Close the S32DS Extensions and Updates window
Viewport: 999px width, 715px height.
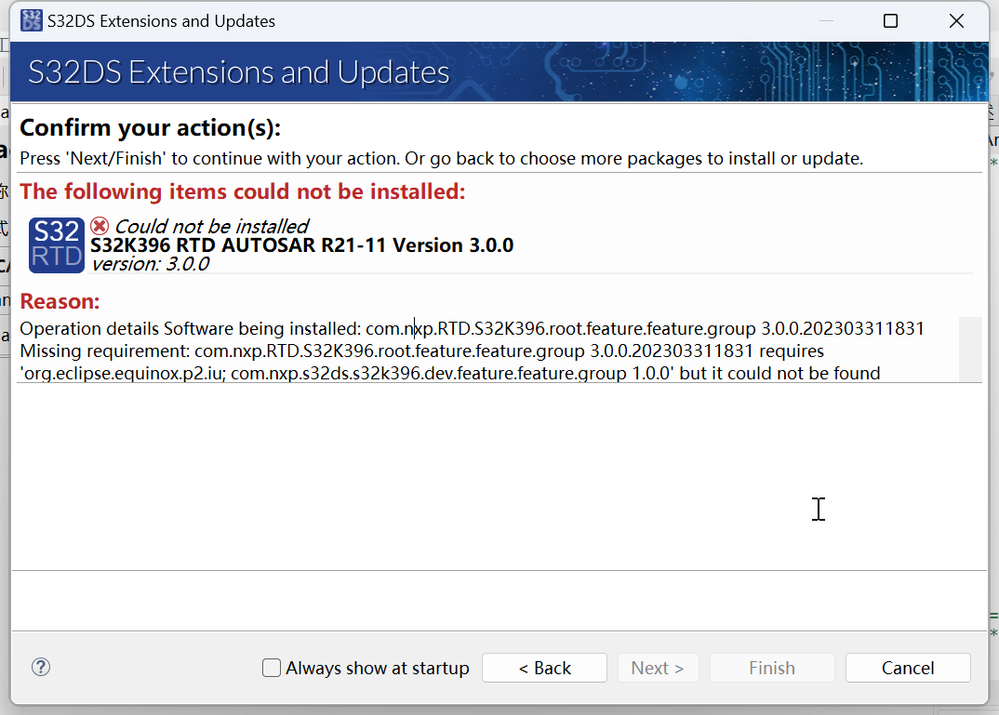[x=956, y=21]
